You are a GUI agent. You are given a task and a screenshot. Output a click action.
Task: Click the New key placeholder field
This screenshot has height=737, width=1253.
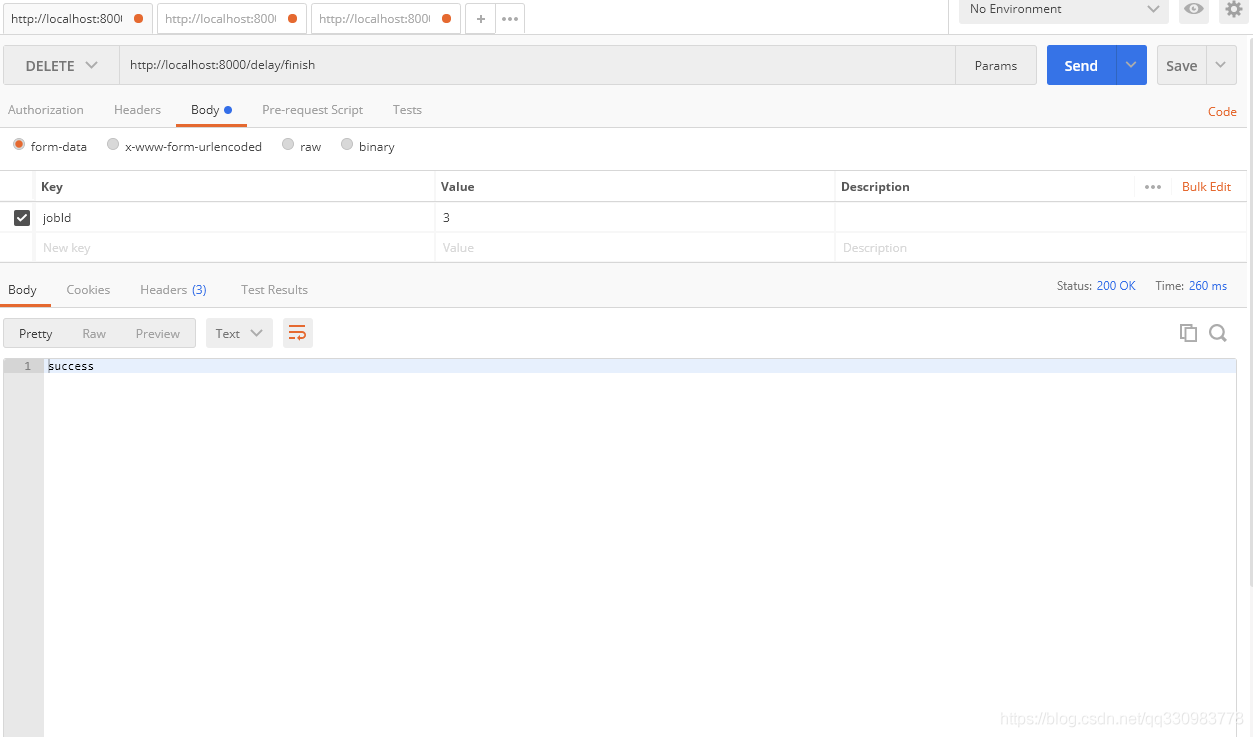236,247
